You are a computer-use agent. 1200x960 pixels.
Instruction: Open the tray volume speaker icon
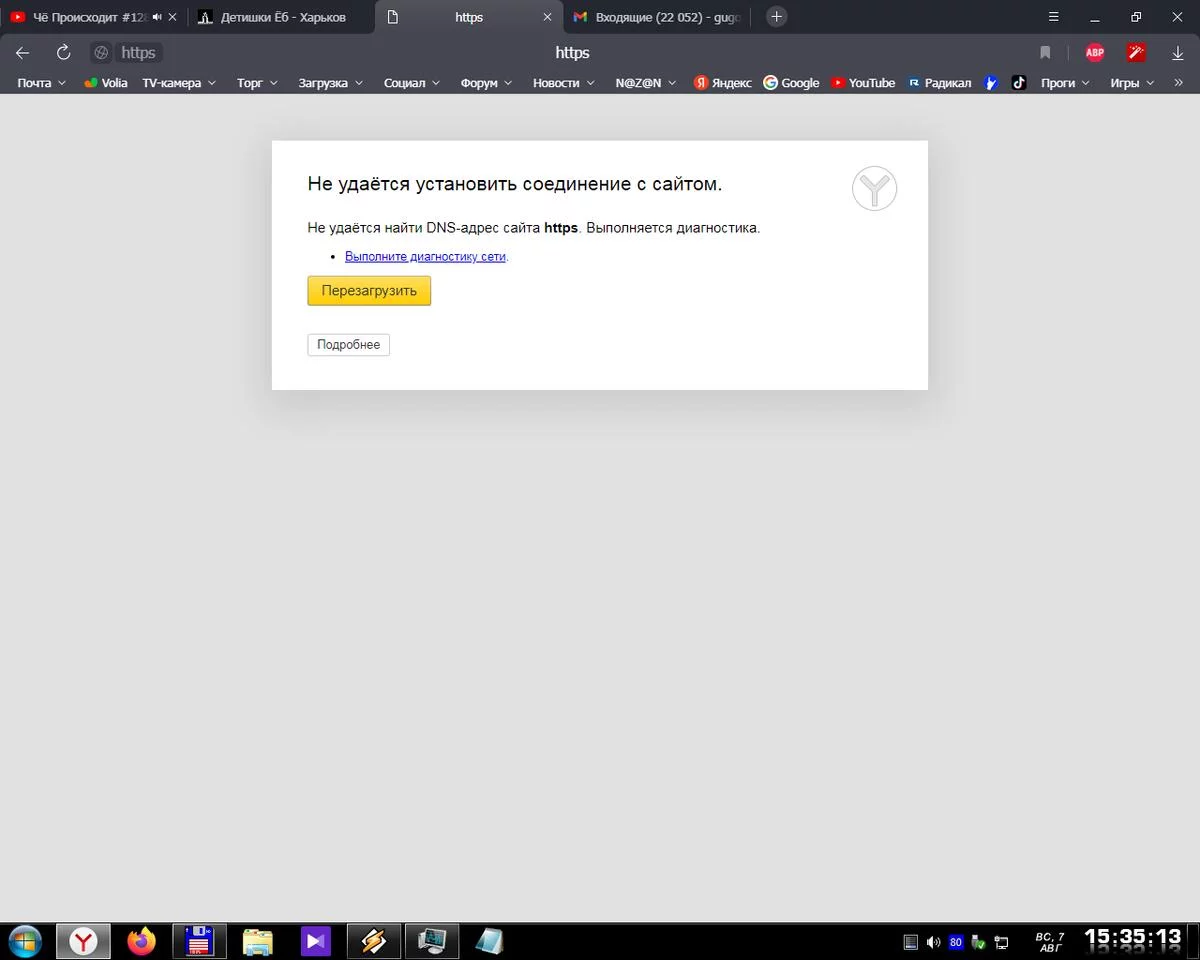tap(933, 942)
